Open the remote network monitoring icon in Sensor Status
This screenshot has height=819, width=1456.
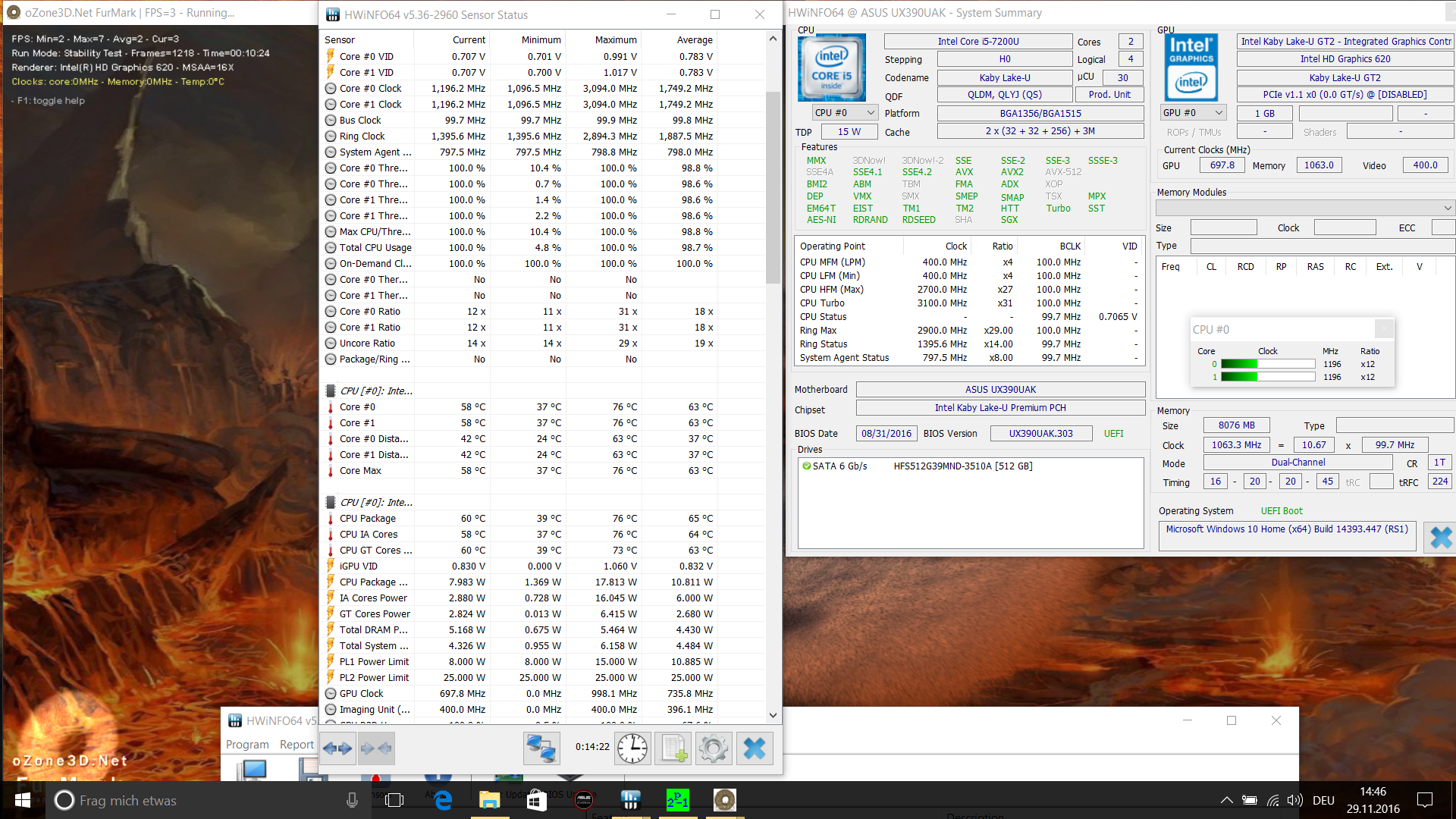pos(541,748)
